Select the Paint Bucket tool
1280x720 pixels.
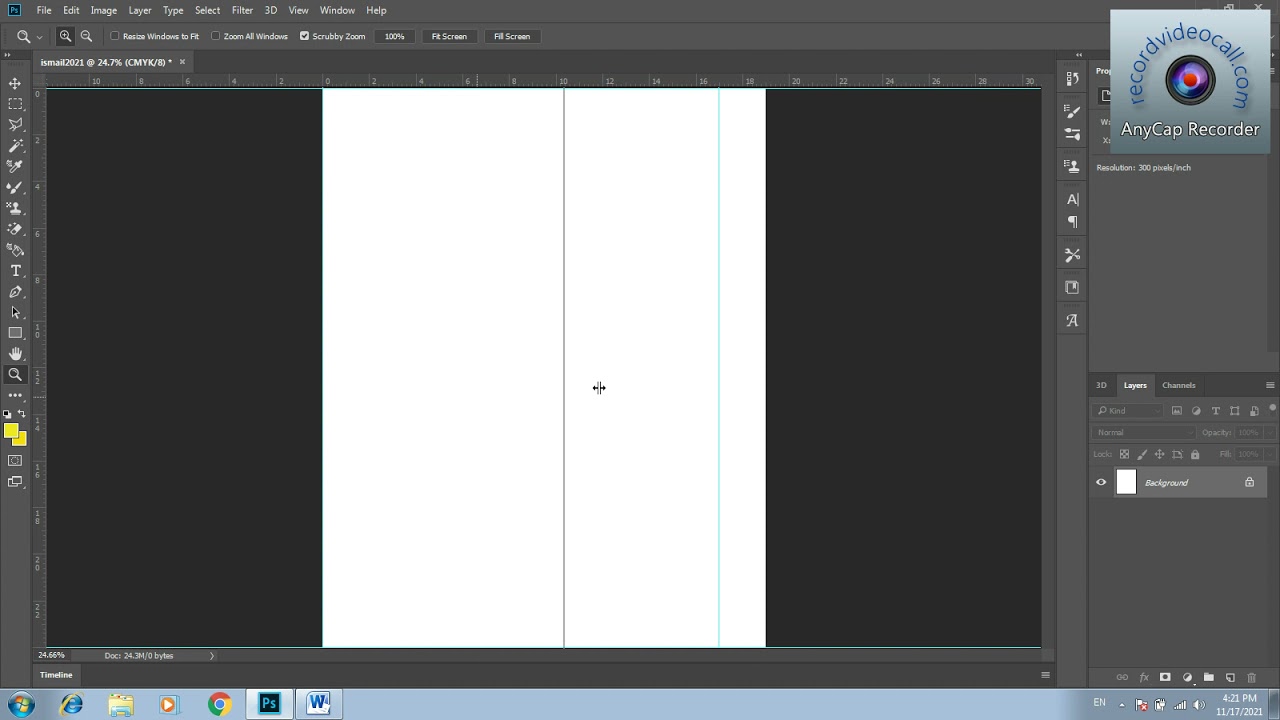[15, 250]
